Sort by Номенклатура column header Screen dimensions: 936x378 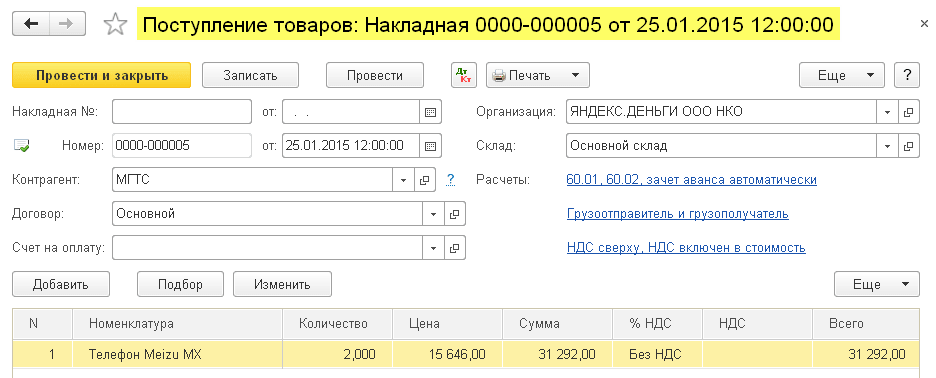[177, 324]
